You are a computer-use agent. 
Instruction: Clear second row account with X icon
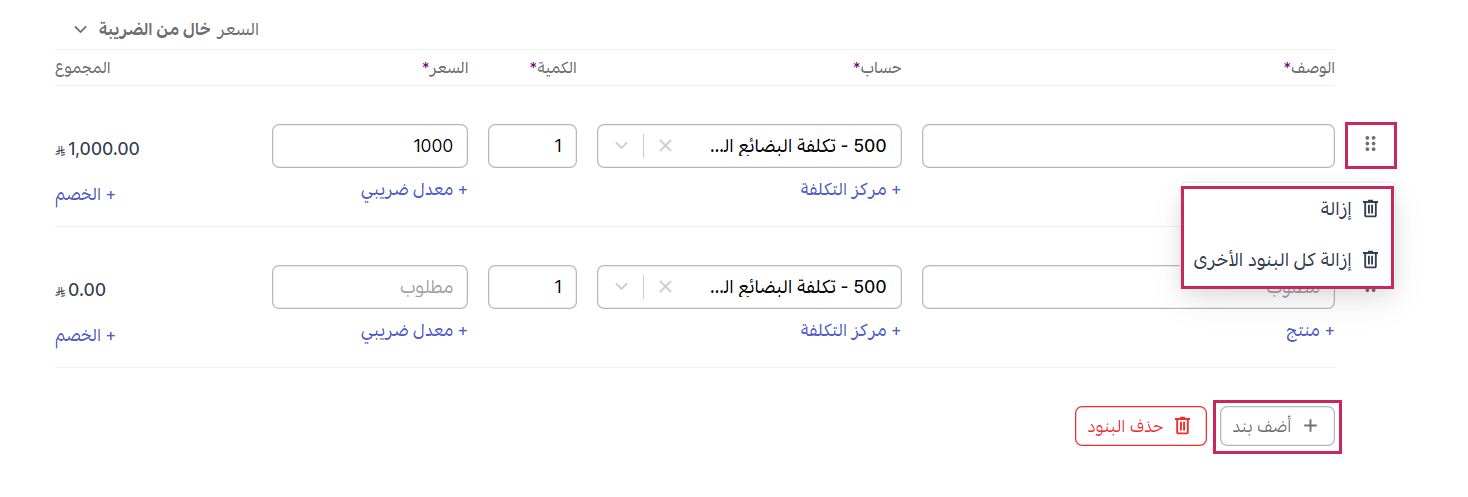(665, 287)
